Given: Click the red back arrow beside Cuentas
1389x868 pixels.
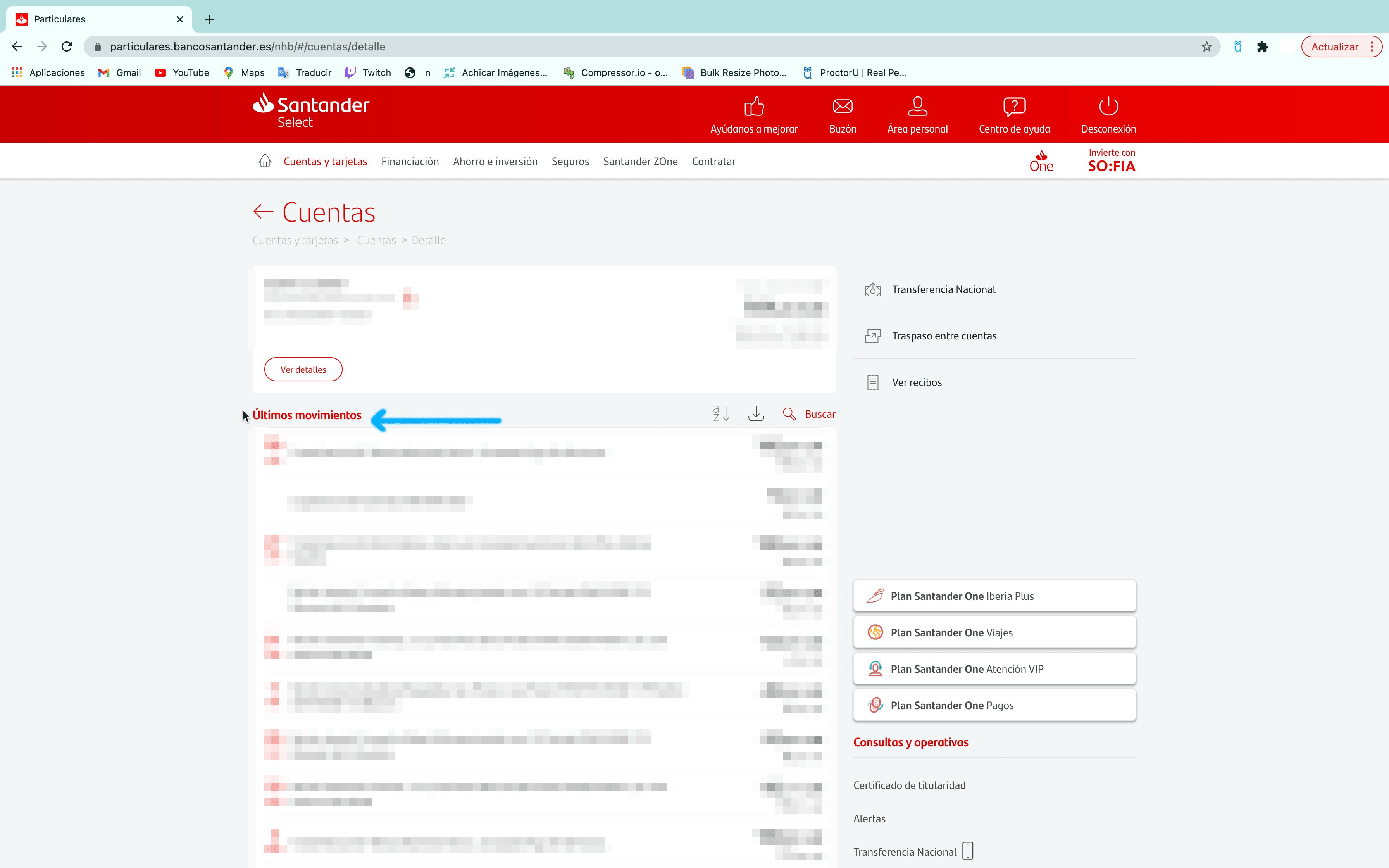Looking at the screenshot, I should 263,212.
